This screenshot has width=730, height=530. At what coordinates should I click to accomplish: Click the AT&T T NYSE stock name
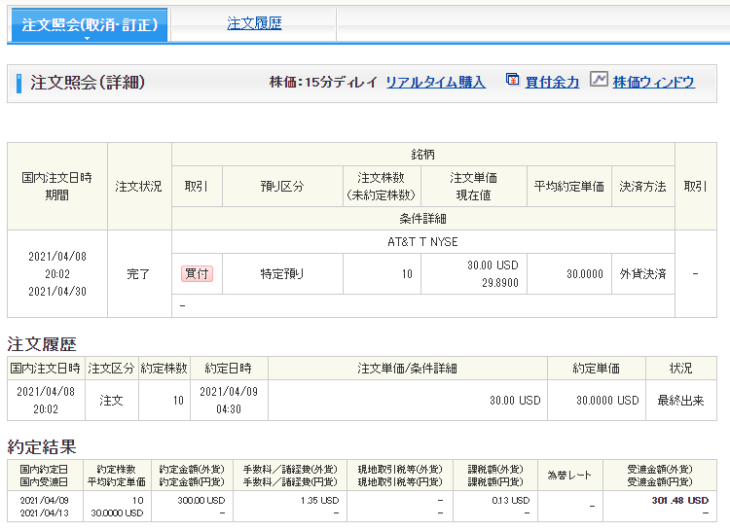[x=423, y=241]
